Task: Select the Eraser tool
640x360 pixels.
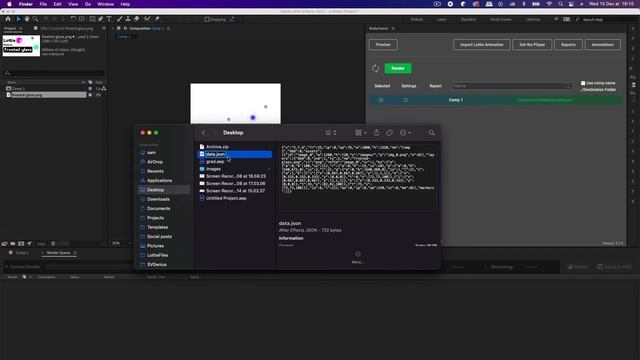Action: click(136, 19)
